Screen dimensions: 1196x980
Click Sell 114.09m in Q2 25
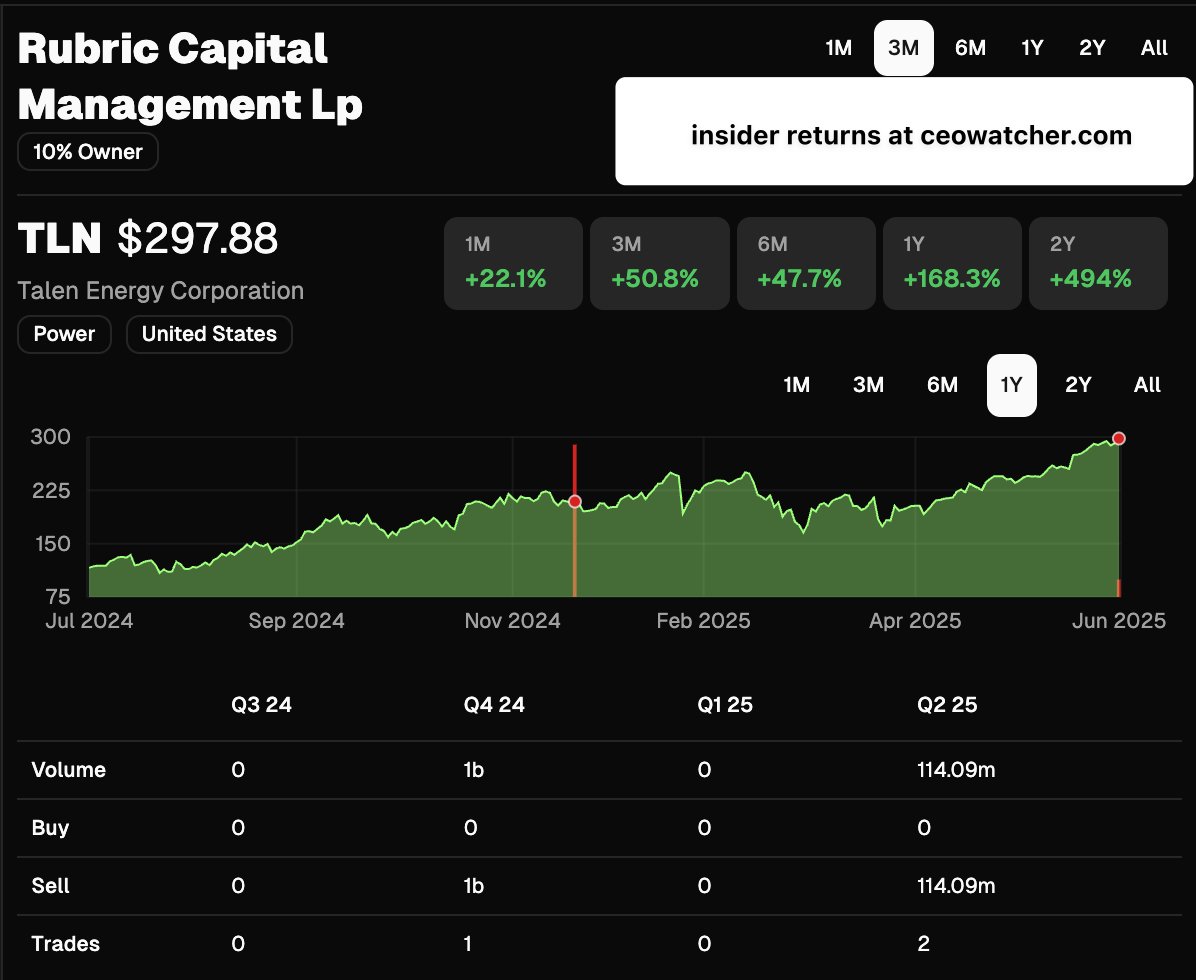point(956,885)
